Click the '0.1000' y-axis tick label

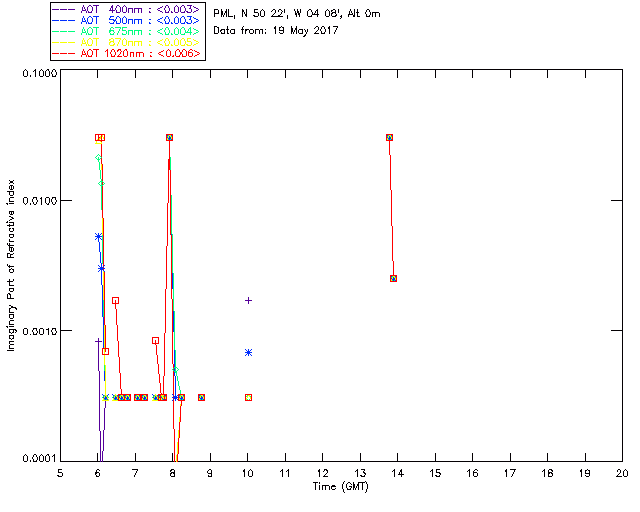pos(40,73)
